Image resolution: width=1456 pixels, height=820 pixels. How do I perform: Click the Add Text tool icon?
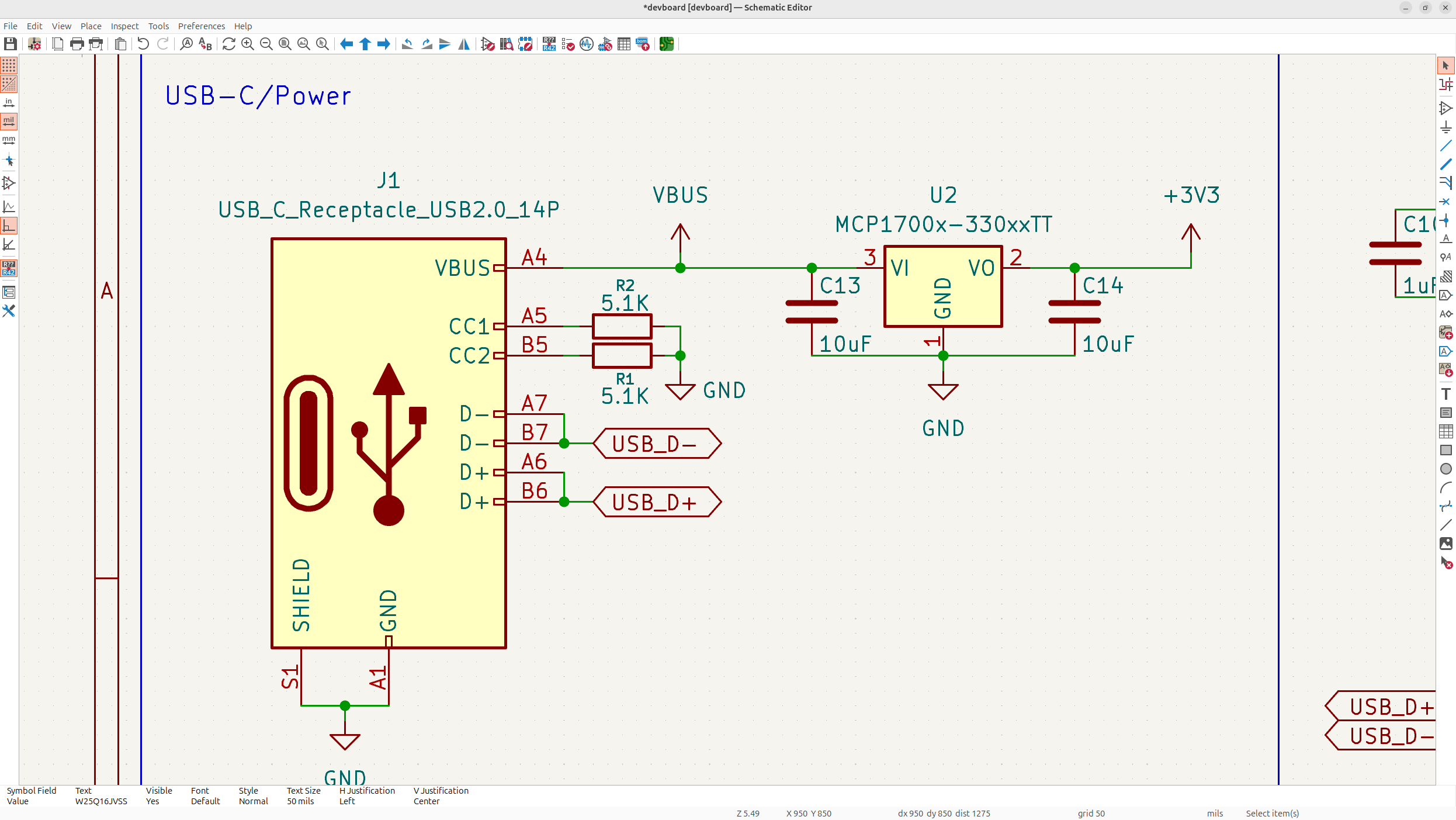click(1445, 394)
